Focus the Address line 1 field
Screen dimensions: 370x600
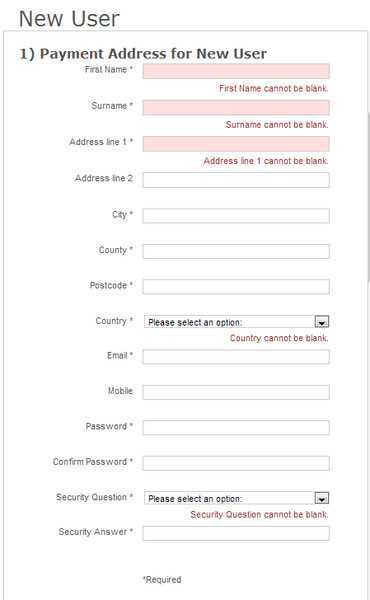point(236,144)
